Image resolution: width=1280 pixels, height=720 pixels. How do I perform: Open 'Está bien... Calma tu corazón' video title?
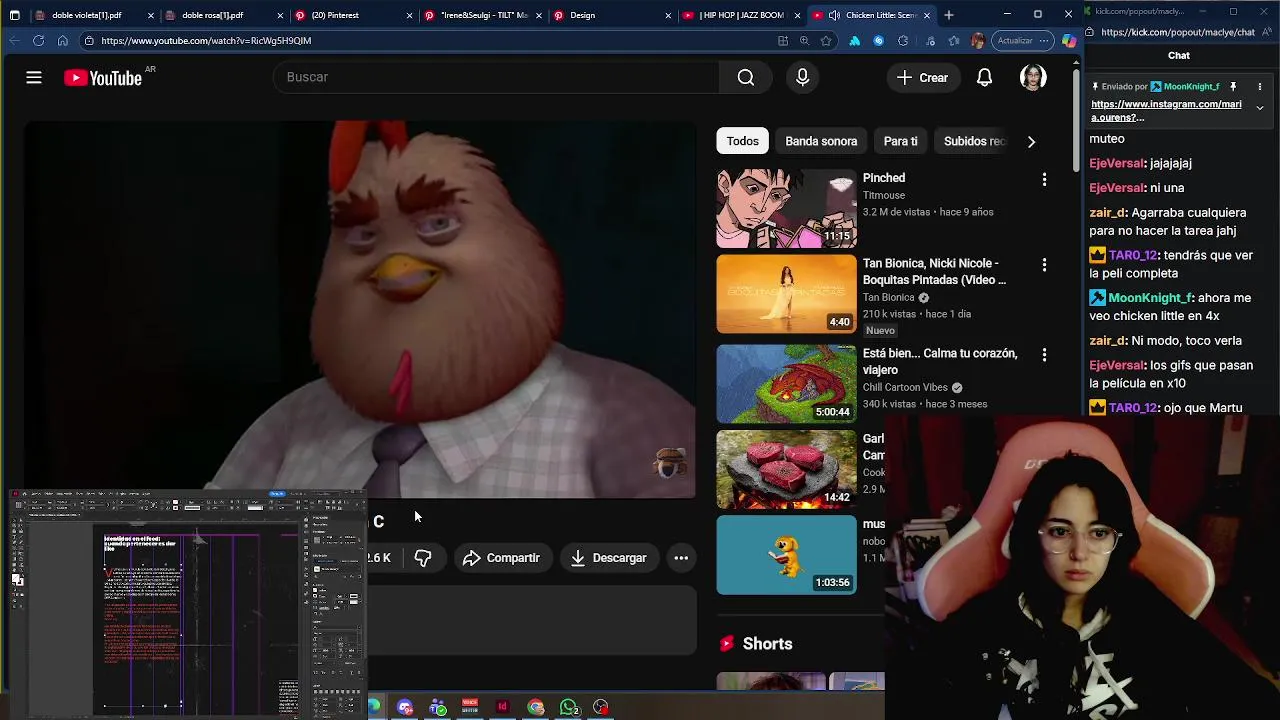940,361
